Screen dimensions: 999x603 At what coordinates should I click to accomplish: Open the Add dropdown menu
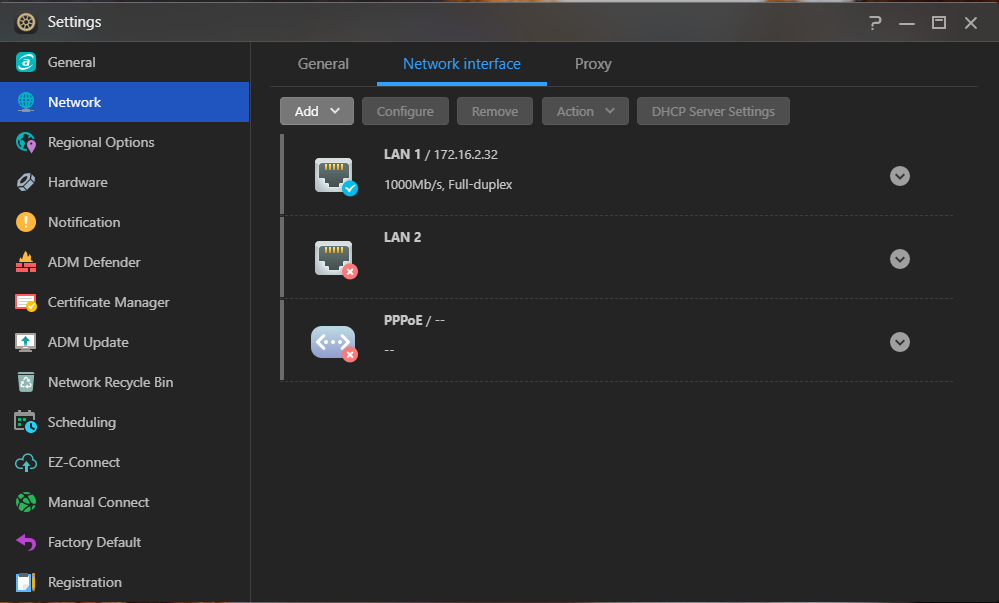pyautogui.click(x=317, y=111)
